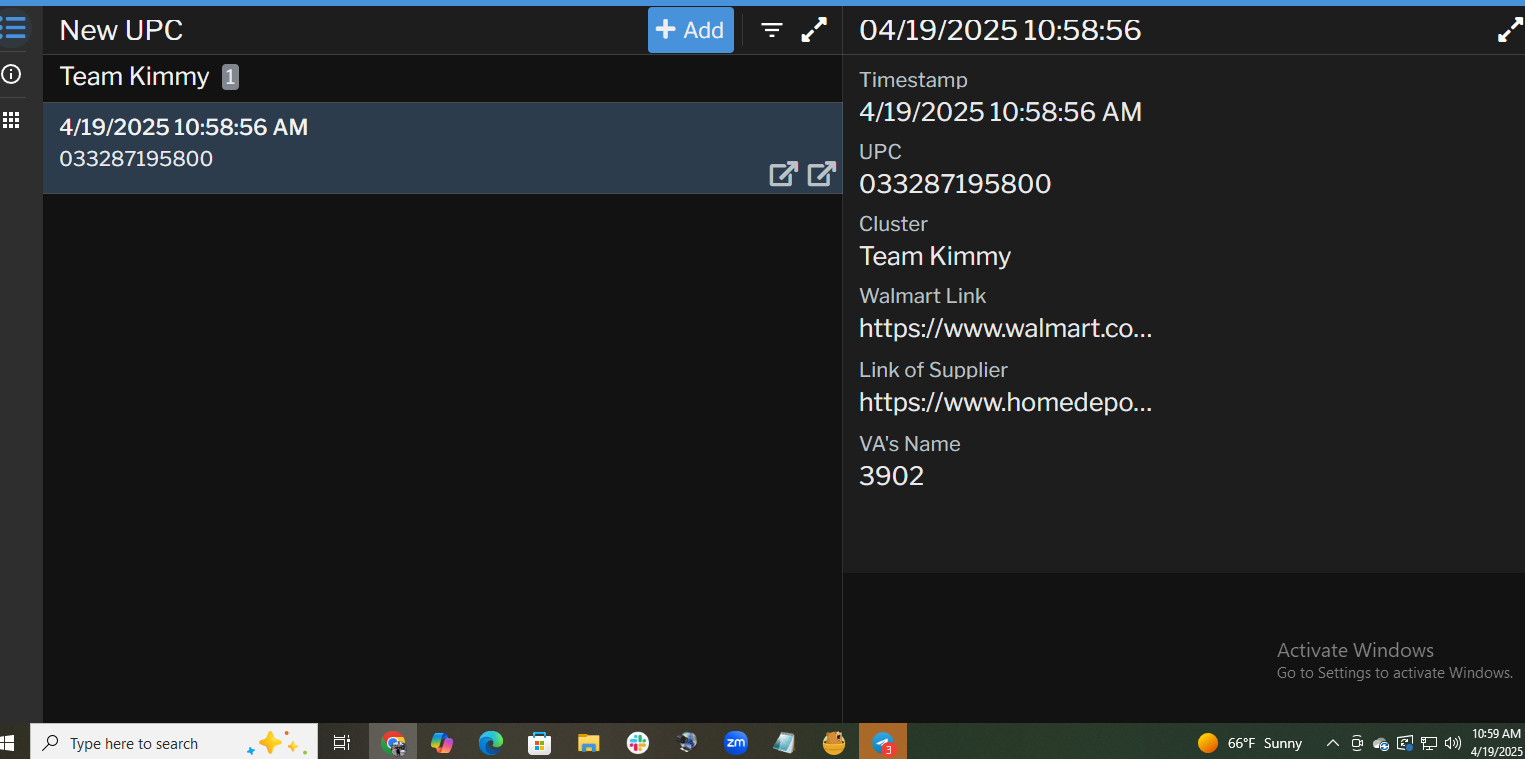The width and height of the screenshot is (1525, 759).
Task: Open the Walmart Link URL
Action: tap(1005, 329)
